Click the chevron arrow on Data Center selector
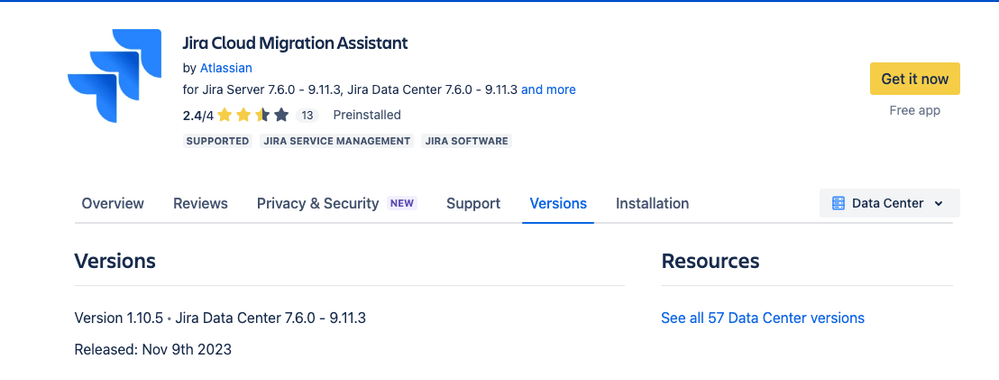Image resolution: width=999 pixels, height=380 pixels. [x=938, y=204]
